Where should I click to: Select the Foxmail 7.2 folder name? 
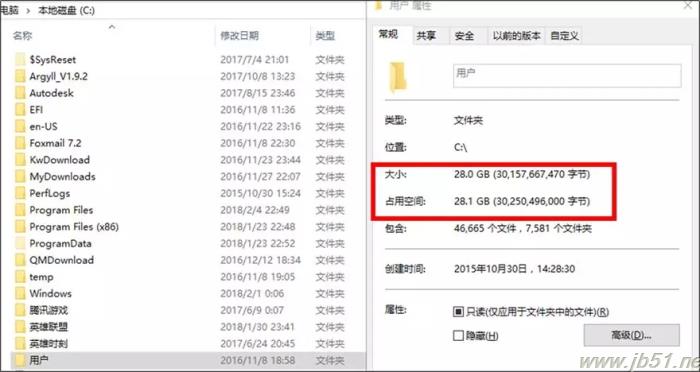coord(55,143)
